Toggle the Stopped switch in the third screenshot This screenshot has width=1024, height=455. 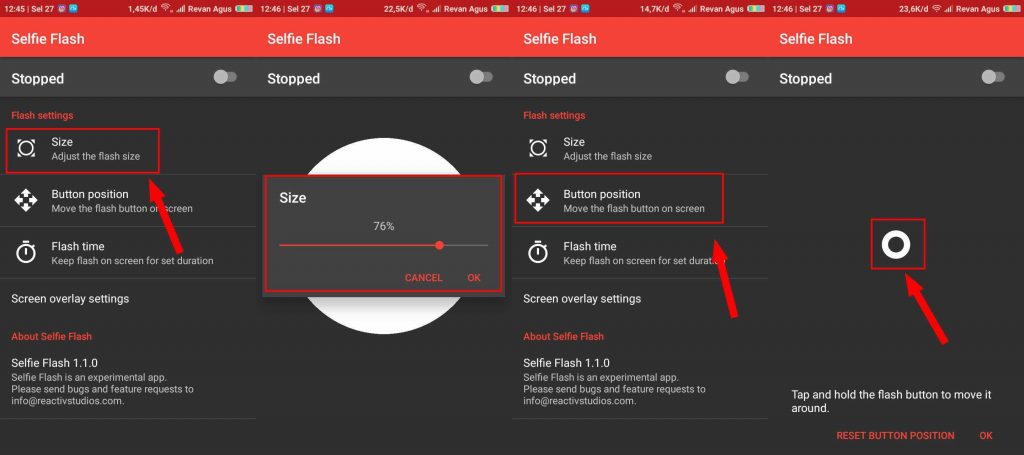click(x=737, y=77)
